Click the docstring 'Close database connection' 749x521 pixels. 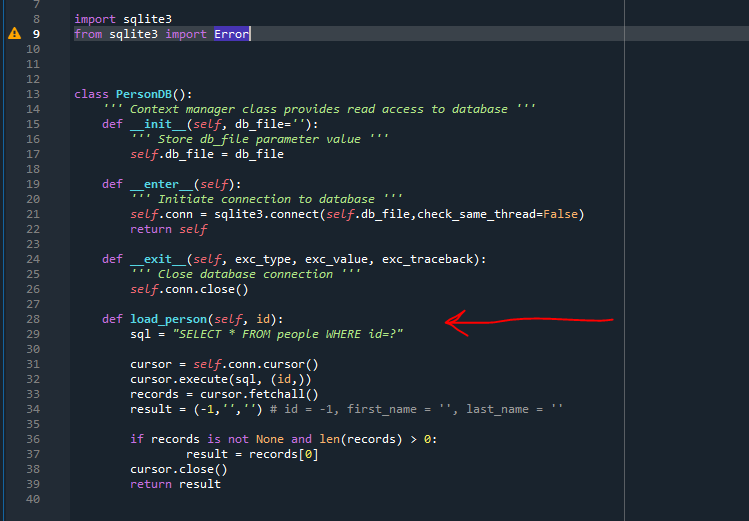245,274
